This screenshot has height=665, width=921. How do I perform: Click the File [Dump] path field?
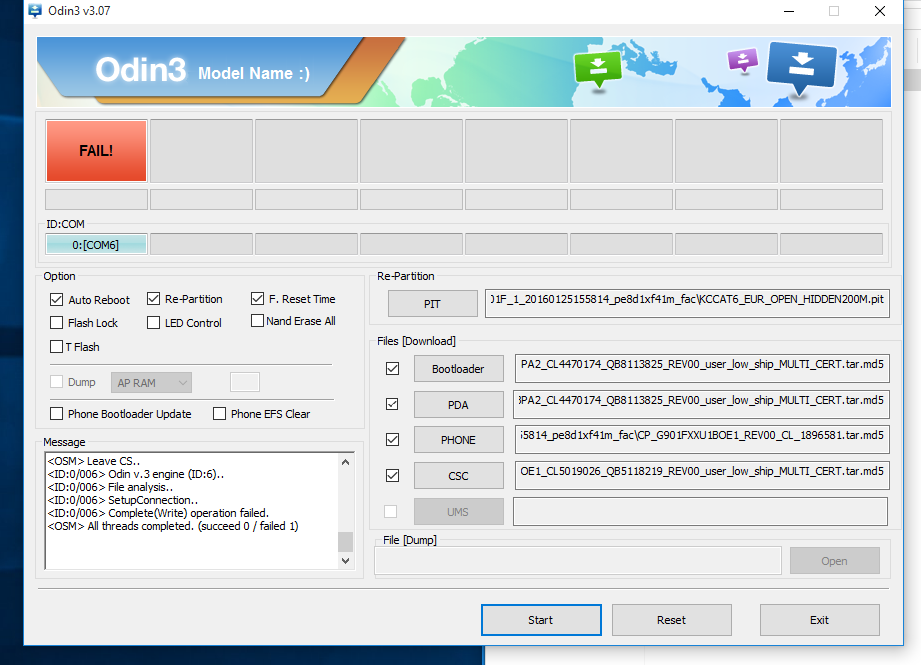pyautogui.click(x=578, y=560)
